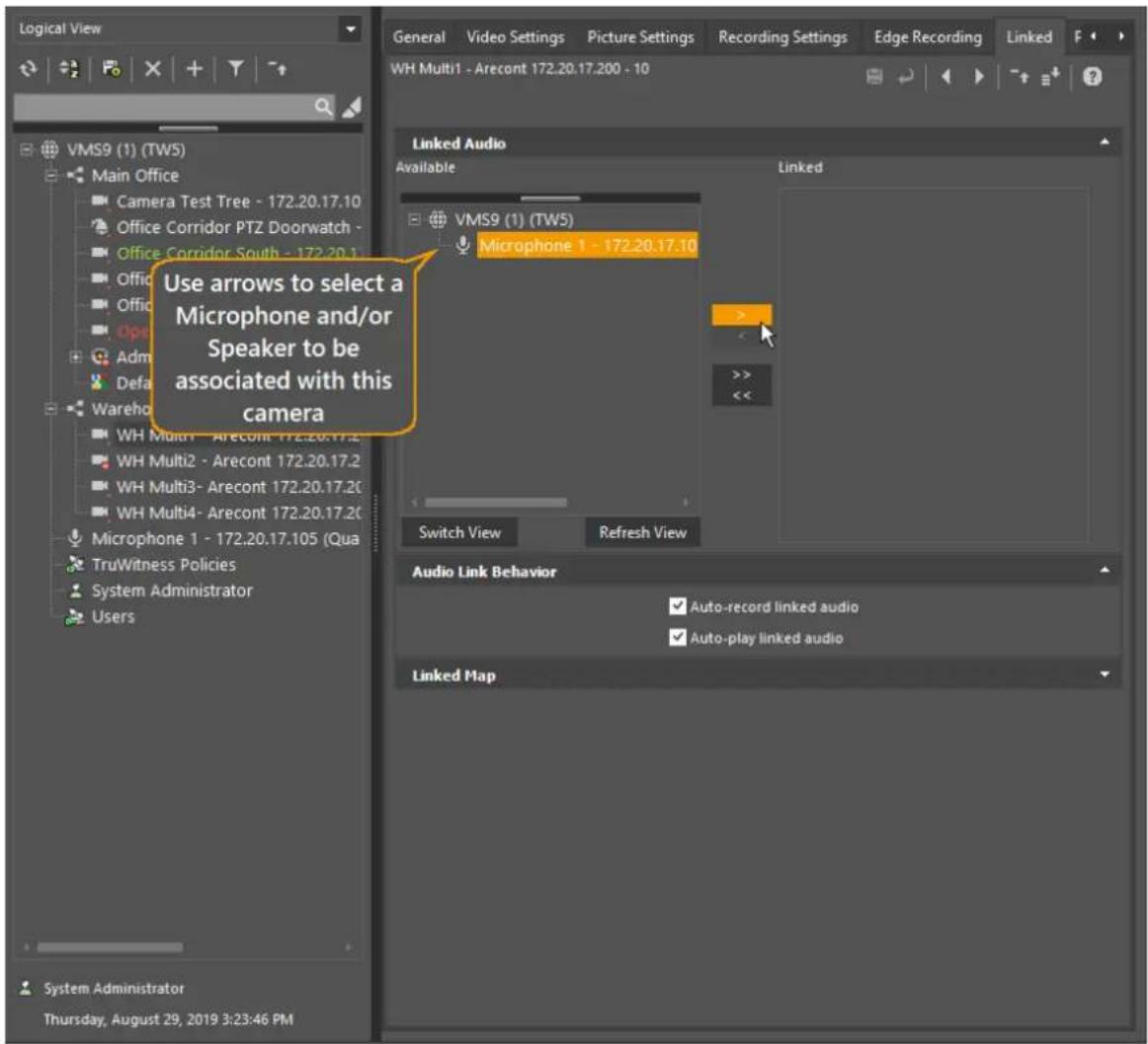Collapse all sections in the settings toolbar

pyautogui.click(x=1020, y=76)
